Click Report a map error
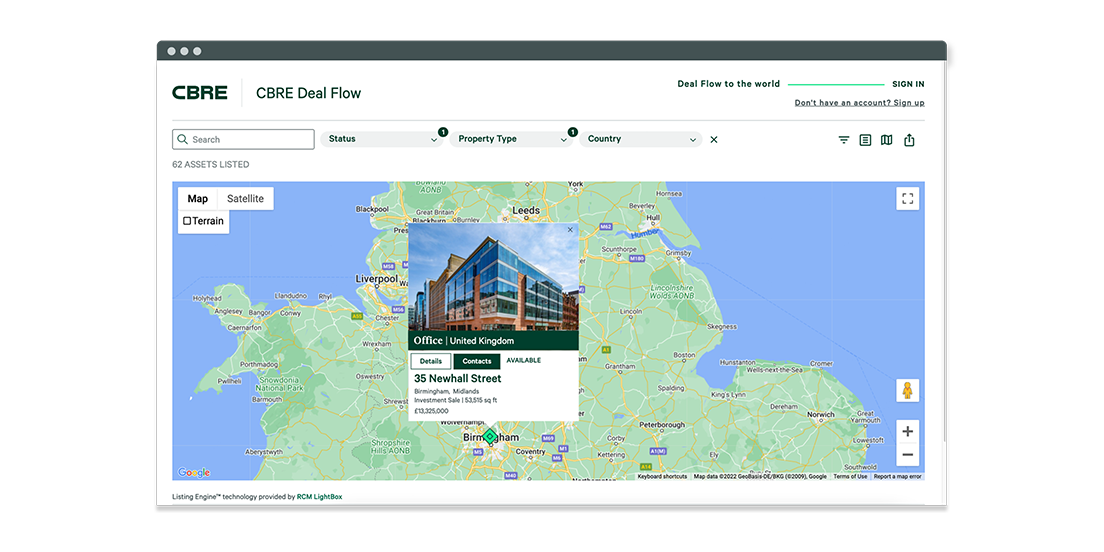Screen dimensions: 1104x552 [x=898, y=477]
